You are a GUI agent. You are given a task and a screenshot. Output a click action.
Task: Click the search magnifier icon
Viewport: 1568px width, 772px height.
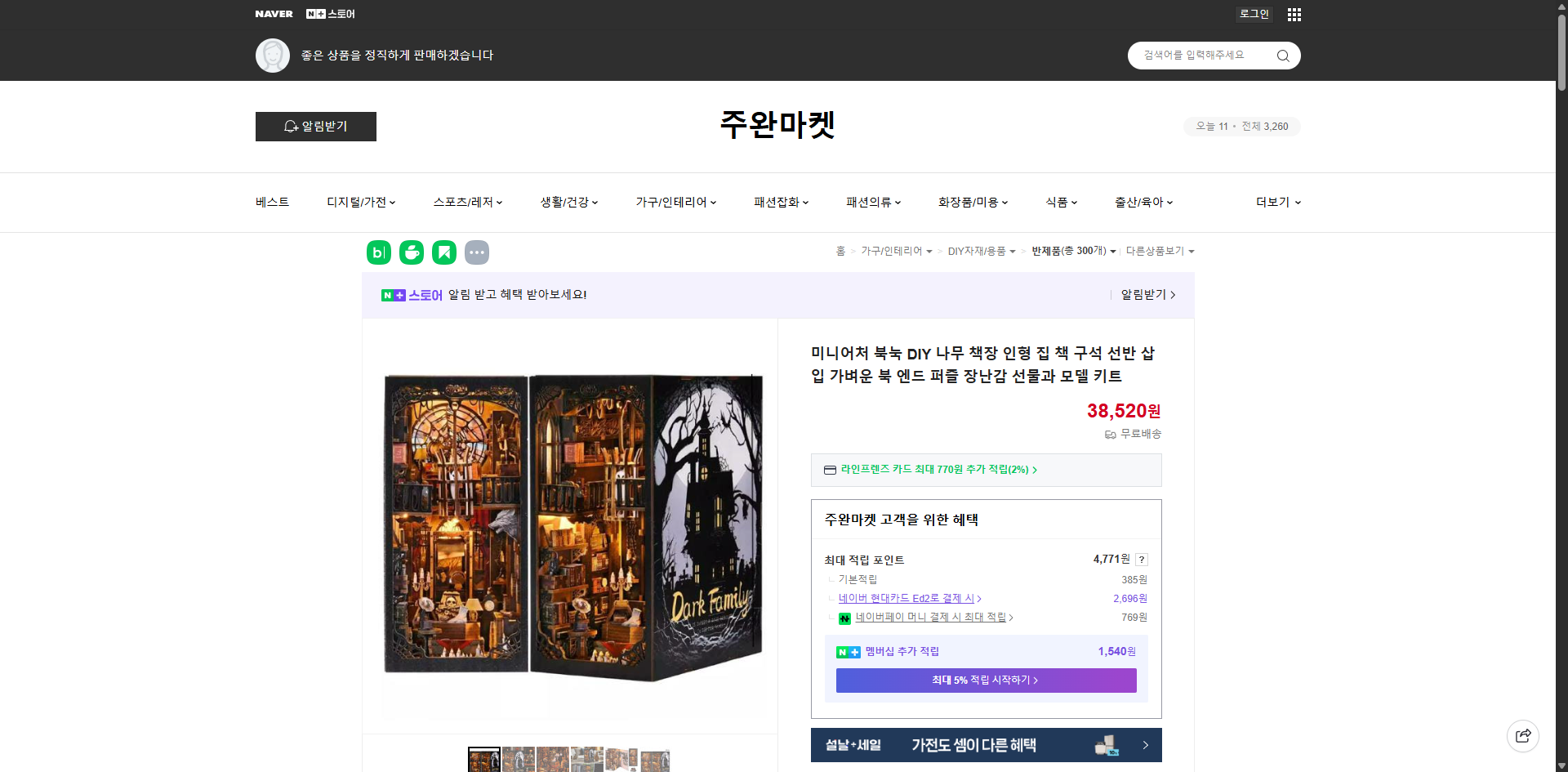click(1282, 55)
